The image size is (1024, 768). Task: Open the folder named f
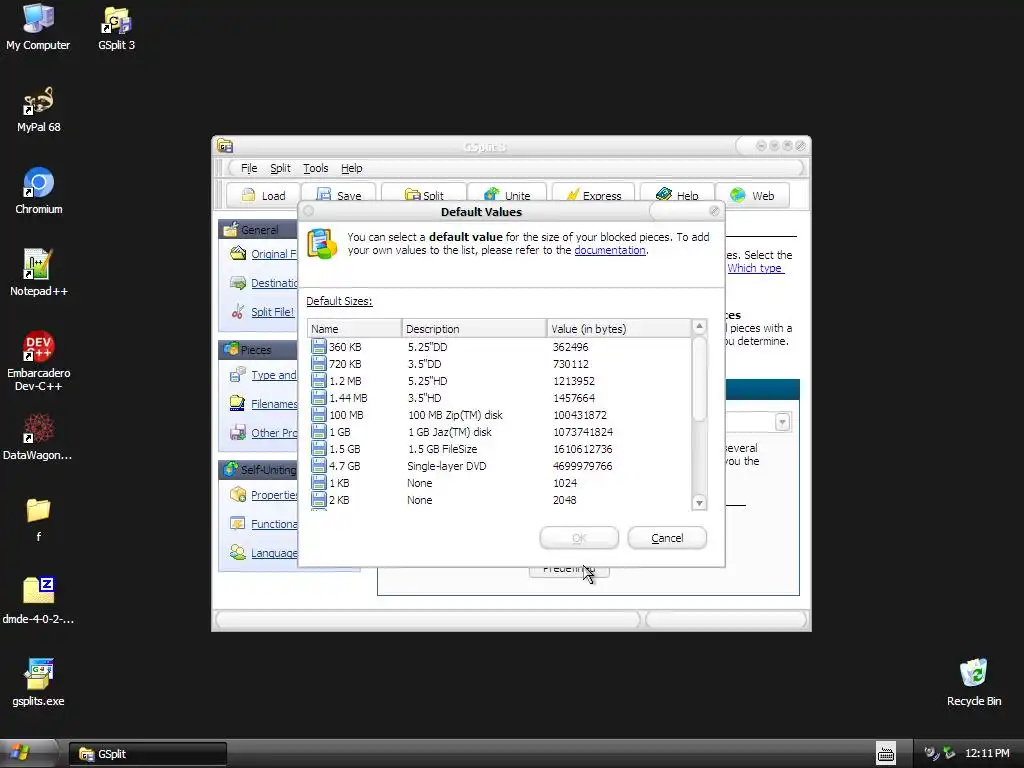39,519
